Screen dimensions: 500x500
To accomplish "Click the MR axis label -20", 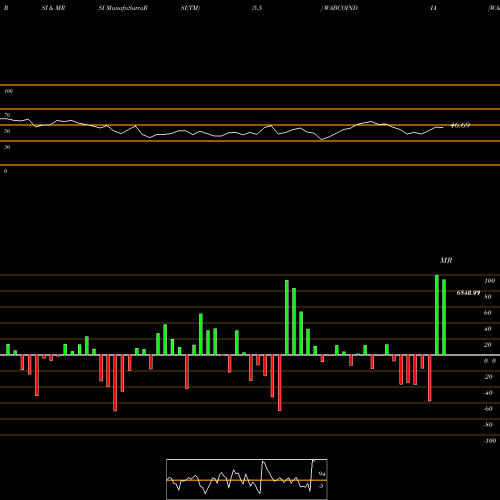I will [488, 377].
